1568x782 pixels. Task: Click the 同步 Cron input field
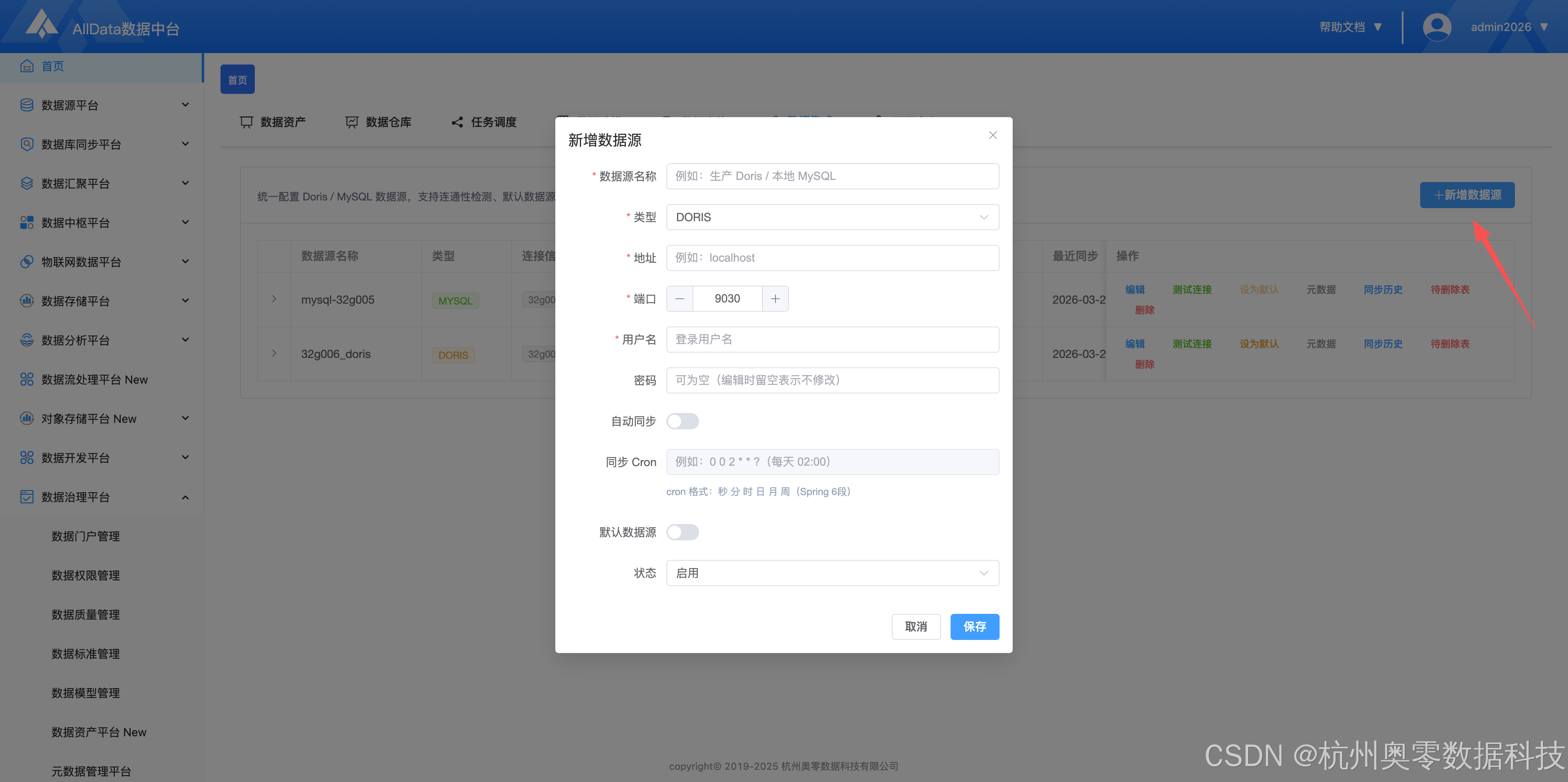[x=833, y=462]
